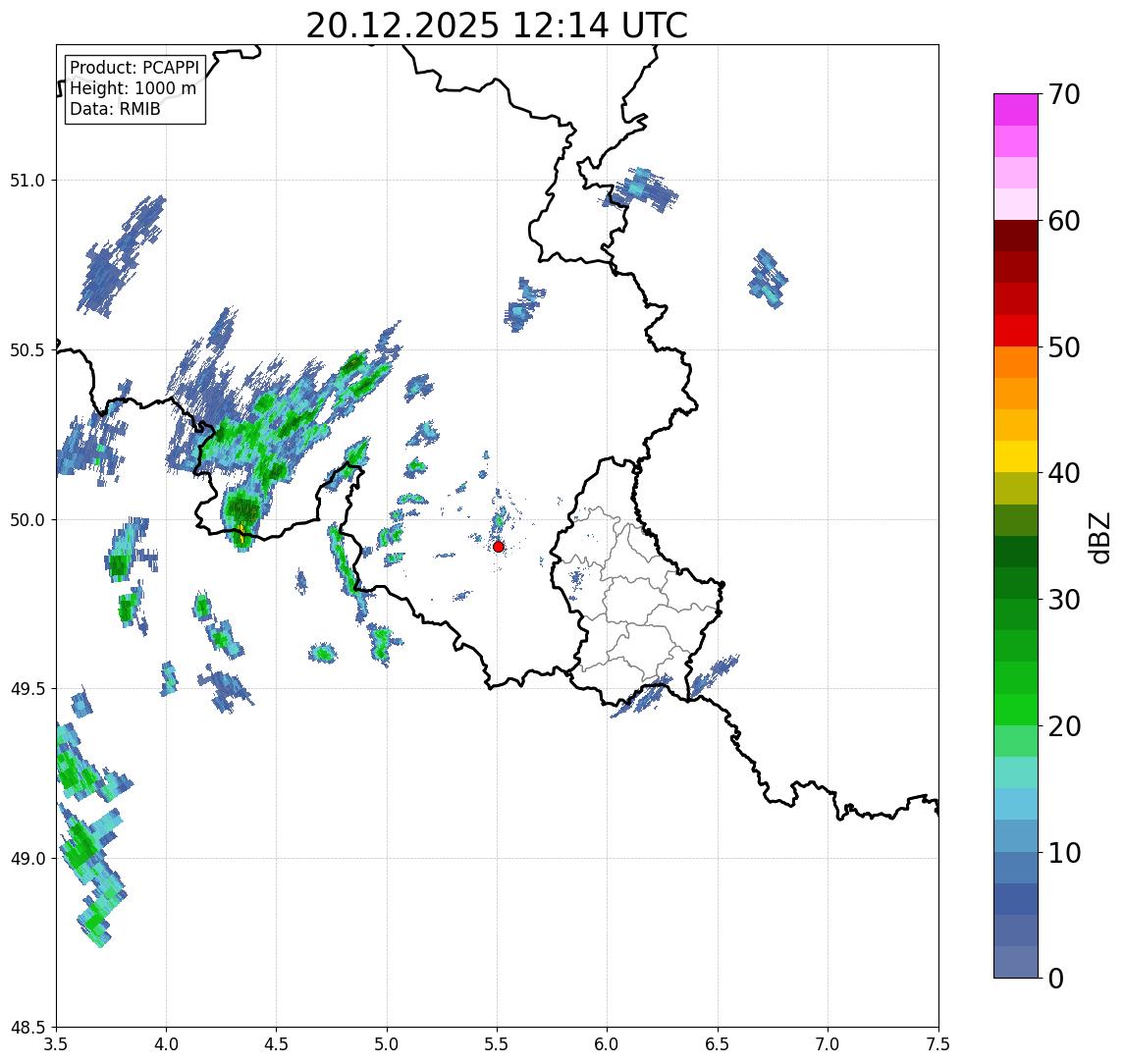This screenshot has height=1064, width=1124.
Task: Click the yellow colorbar segment above 40
Action: (1016, 456)
